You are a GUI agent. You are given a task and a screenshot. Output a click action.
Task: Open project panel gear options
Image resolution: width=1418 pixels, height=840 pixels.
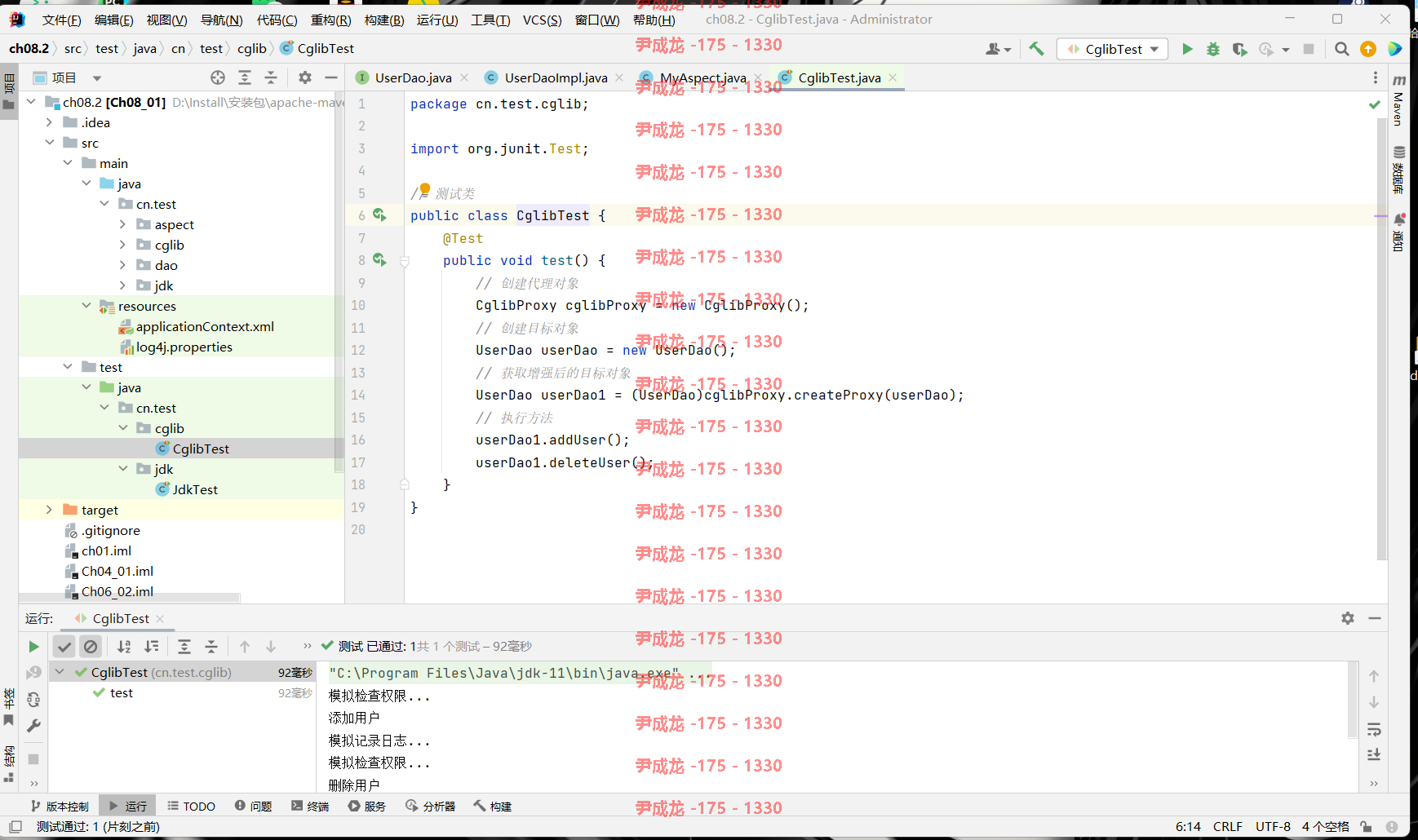click(x=305, y=77)
